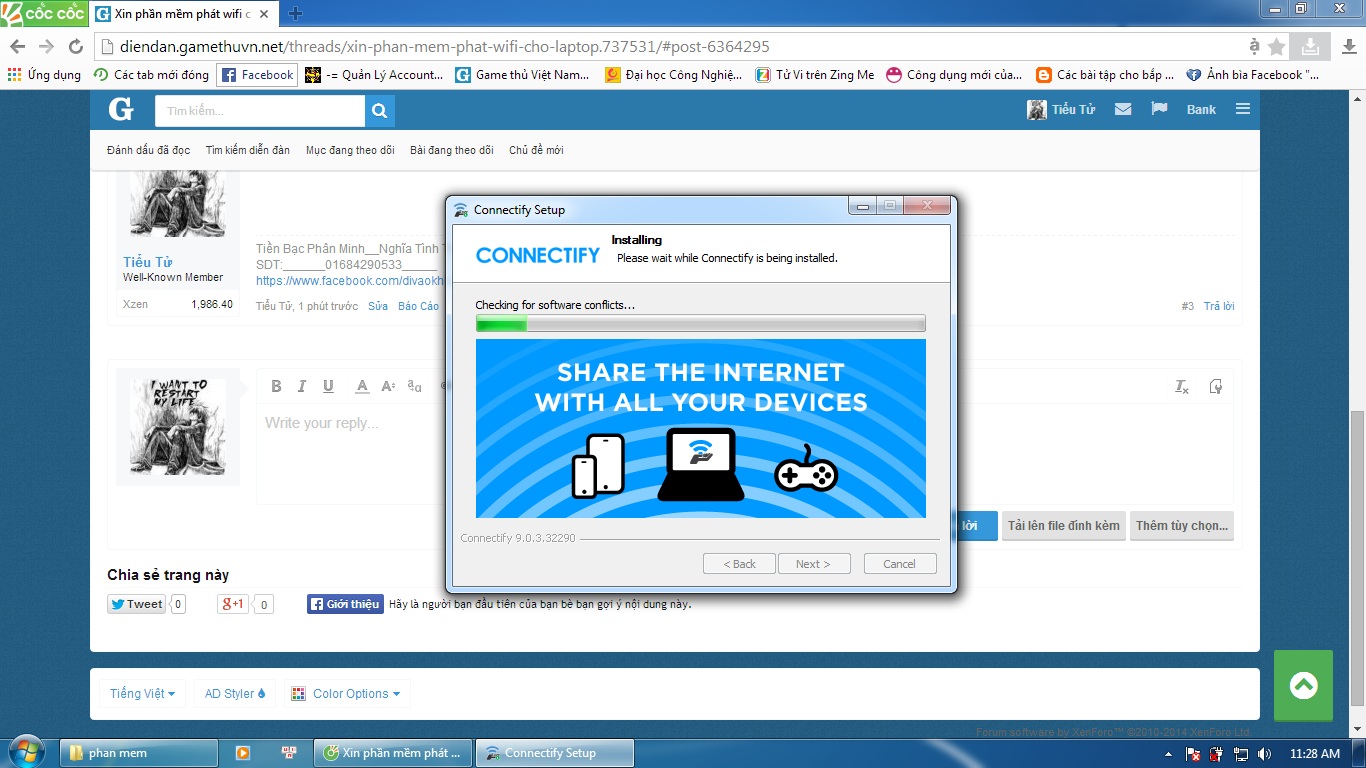Click the volume speaker tray icon
The image size is (1366, 768).
point(1264,753)
